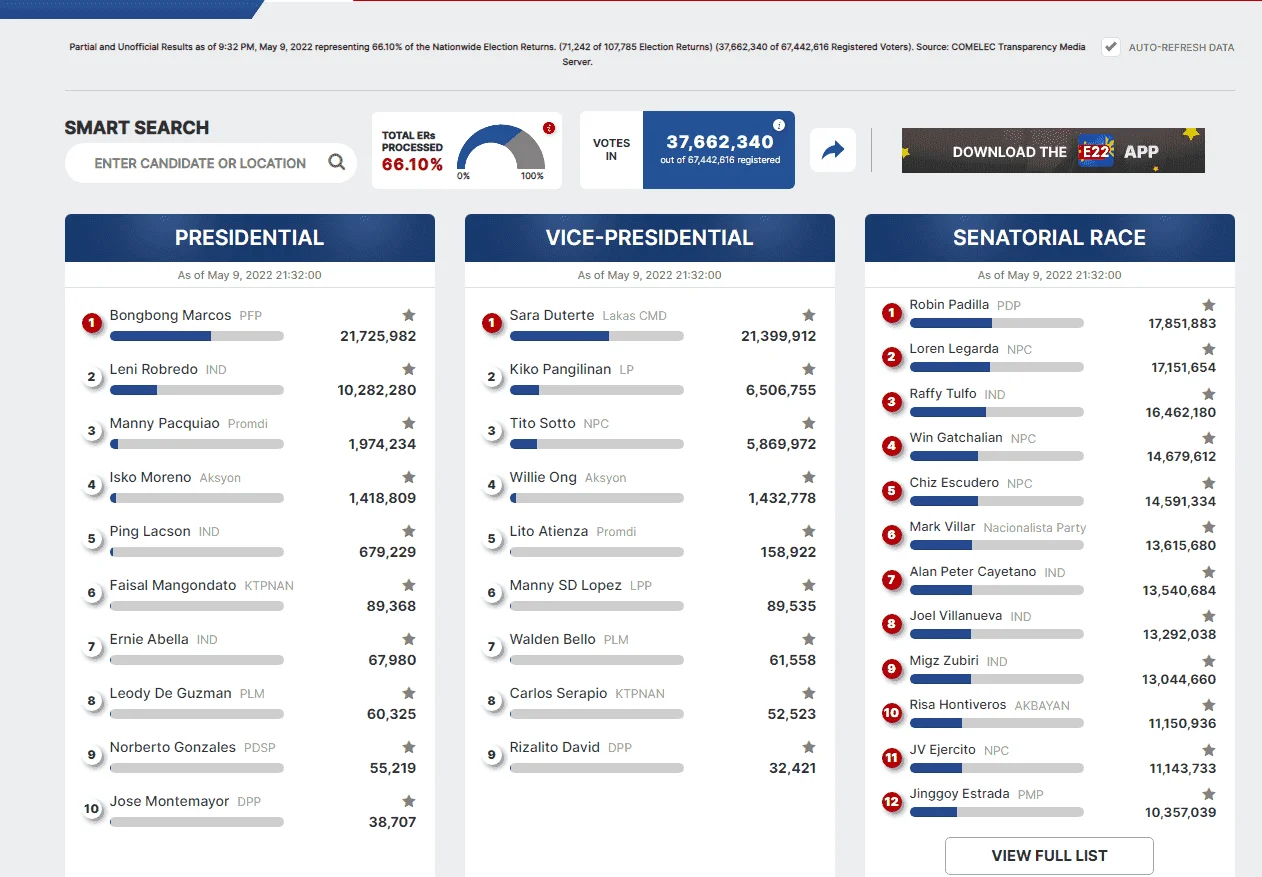1262x877 pixels.
Task: Open Sara Duterte candidate name
Action: tap(552, 315)
